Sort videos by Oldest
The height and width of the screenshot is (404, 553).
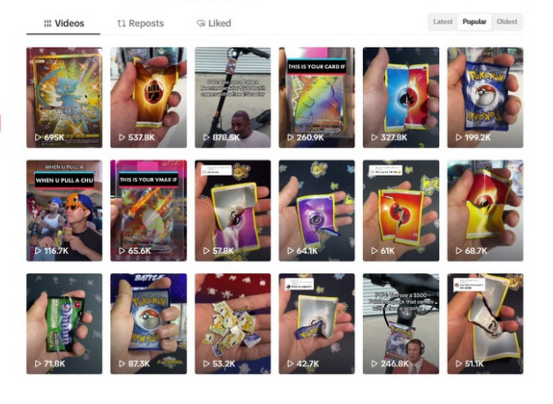507,22
